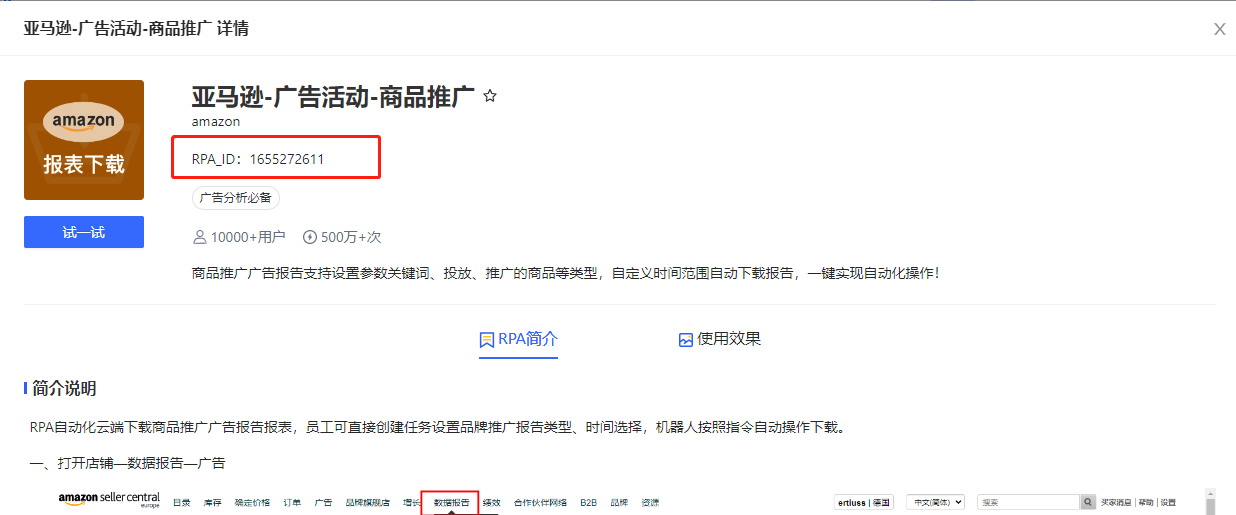1236x515 pixels.
Task: Click the B2B menu in Amazon screenshot
Action: [588, 502]
